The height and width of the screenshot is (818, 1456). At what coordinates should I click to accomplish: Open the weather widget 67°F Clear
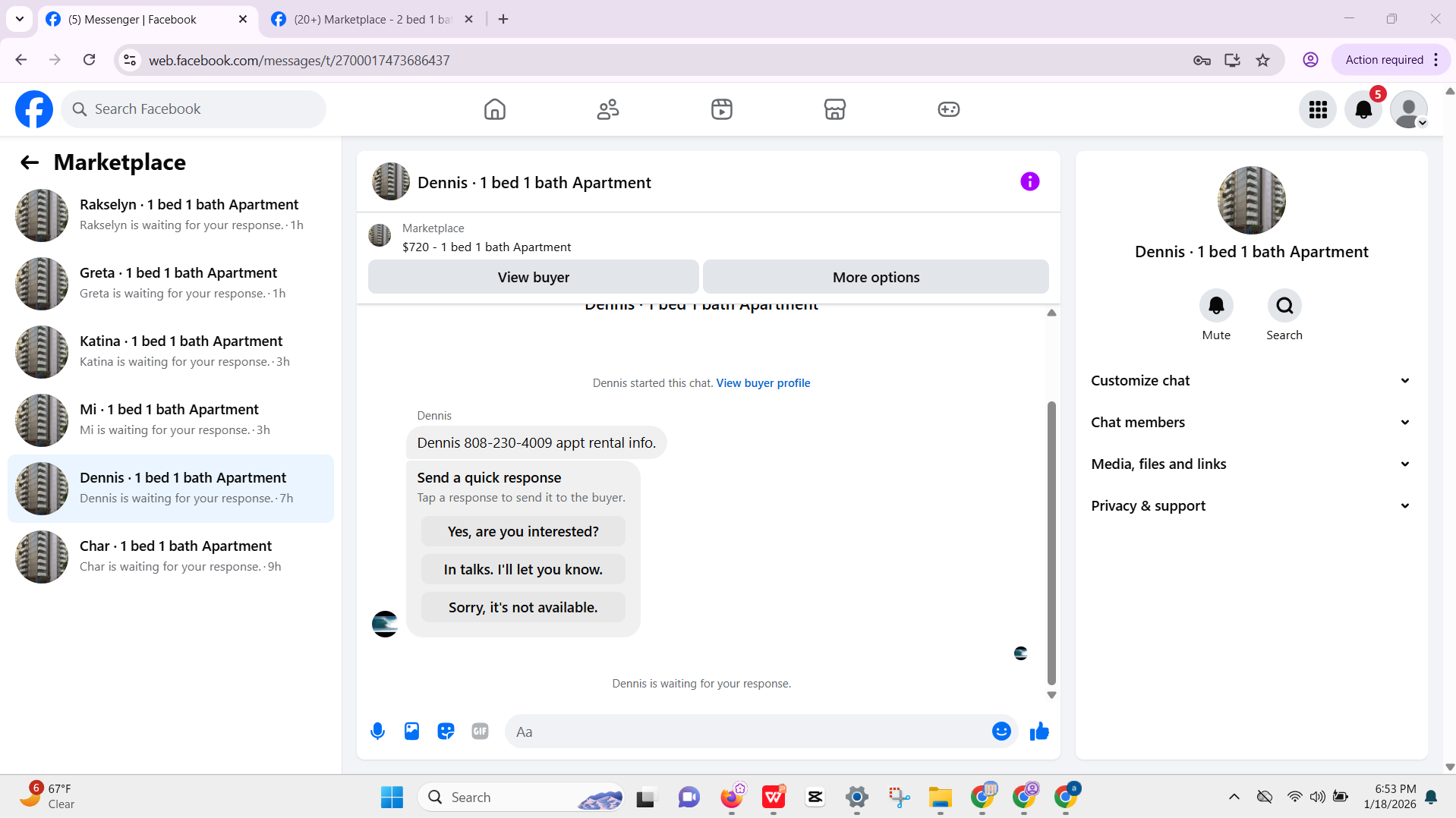[47, 797]
